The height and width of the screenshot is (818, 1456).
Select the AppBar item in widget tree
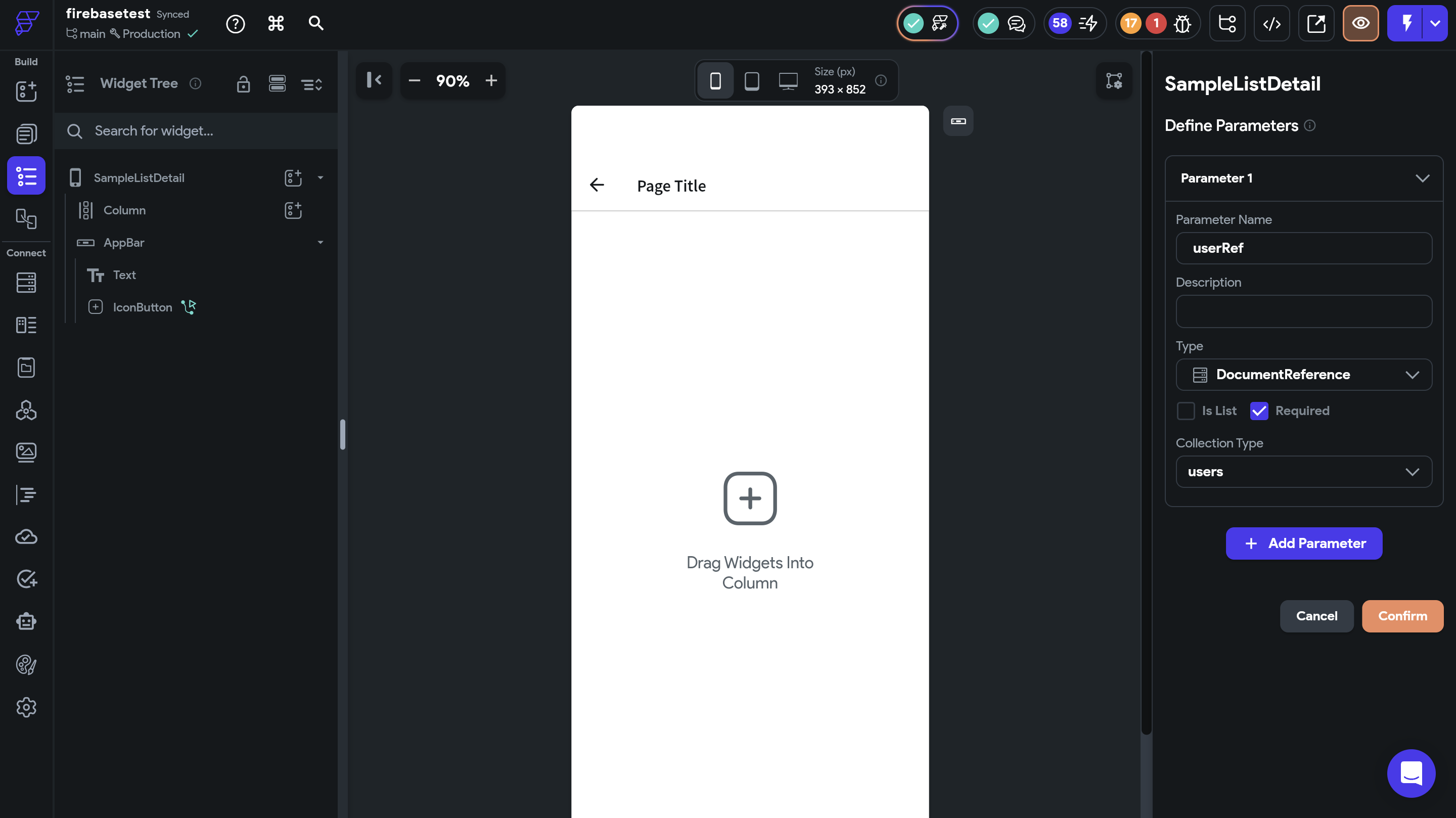pyautogui.click(x=124, y=243)
